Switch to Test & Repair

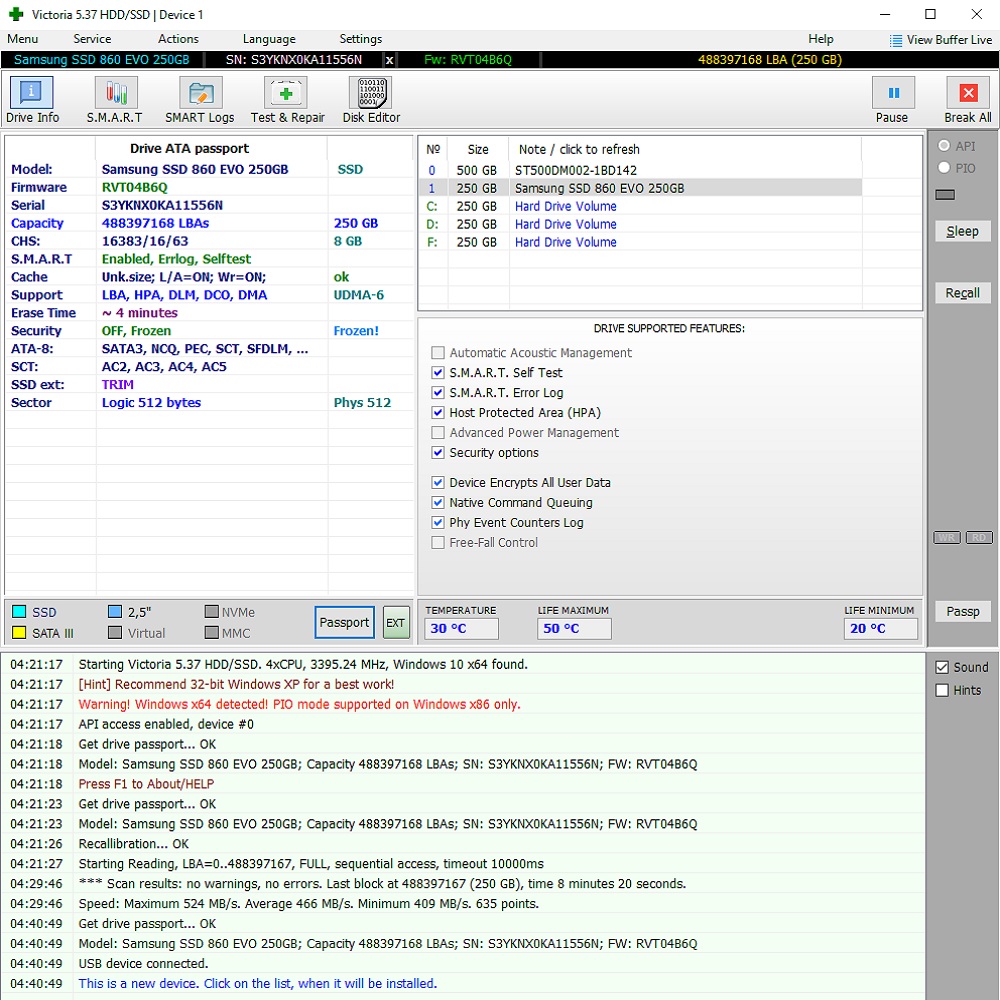click(287, 99)
